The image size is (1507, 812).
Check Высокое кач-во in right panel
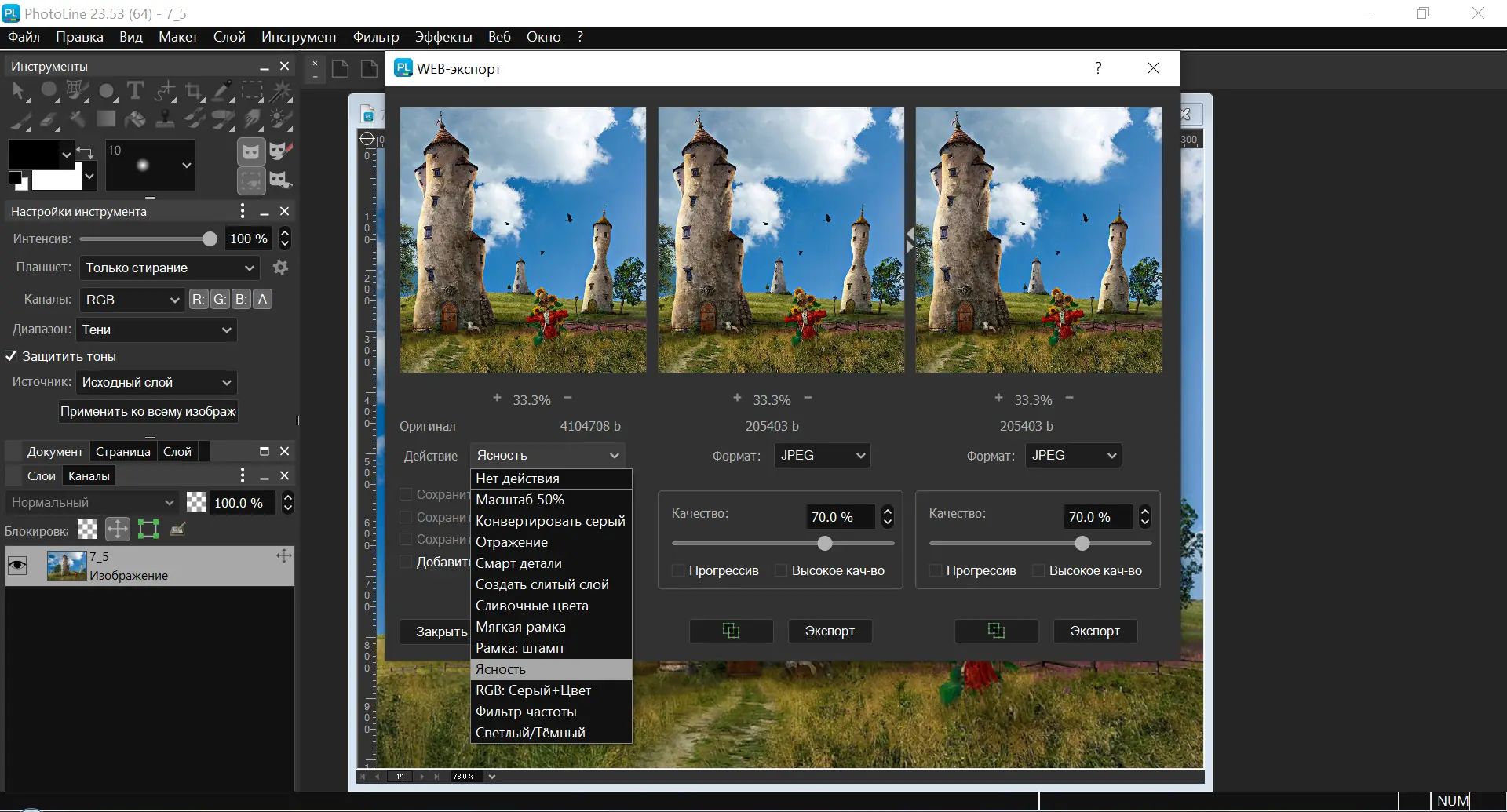(1038, 570)
